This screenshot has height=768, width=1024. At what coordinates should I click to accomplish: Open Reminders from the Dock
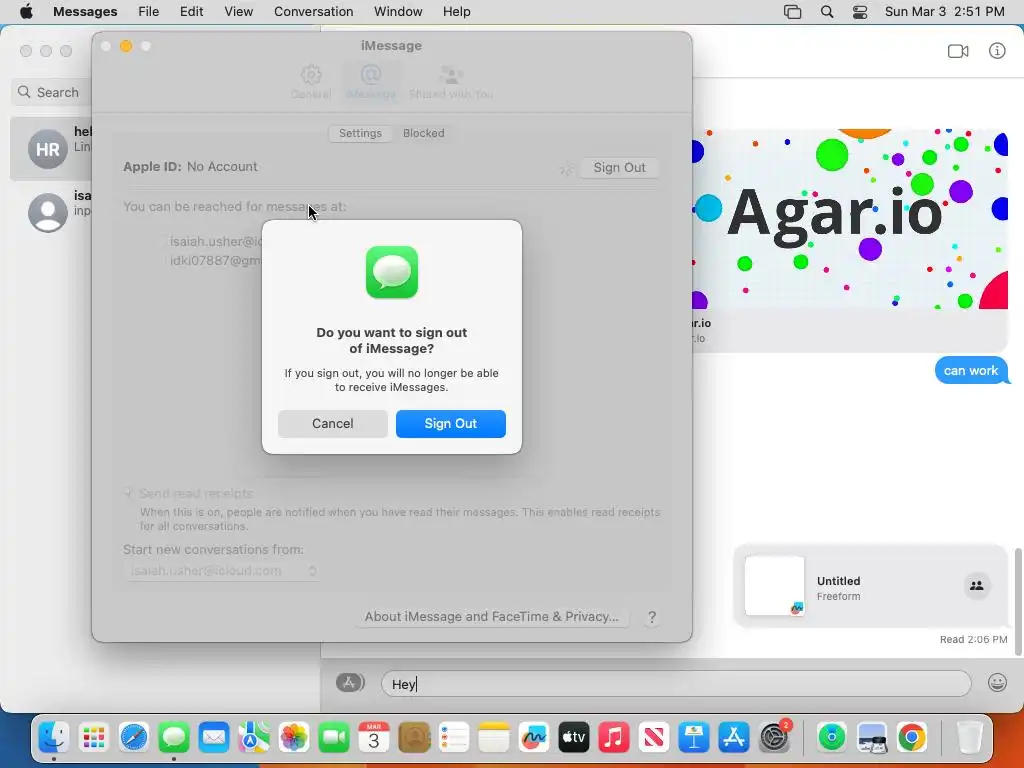point(454,738)
